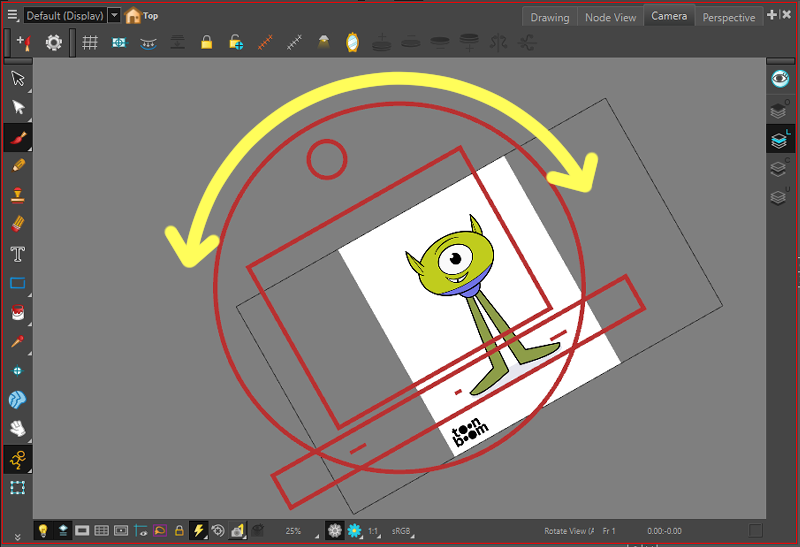Activate the Eraser tool
This screenshot has height=547, width=800.
click(x=17, y=223)
